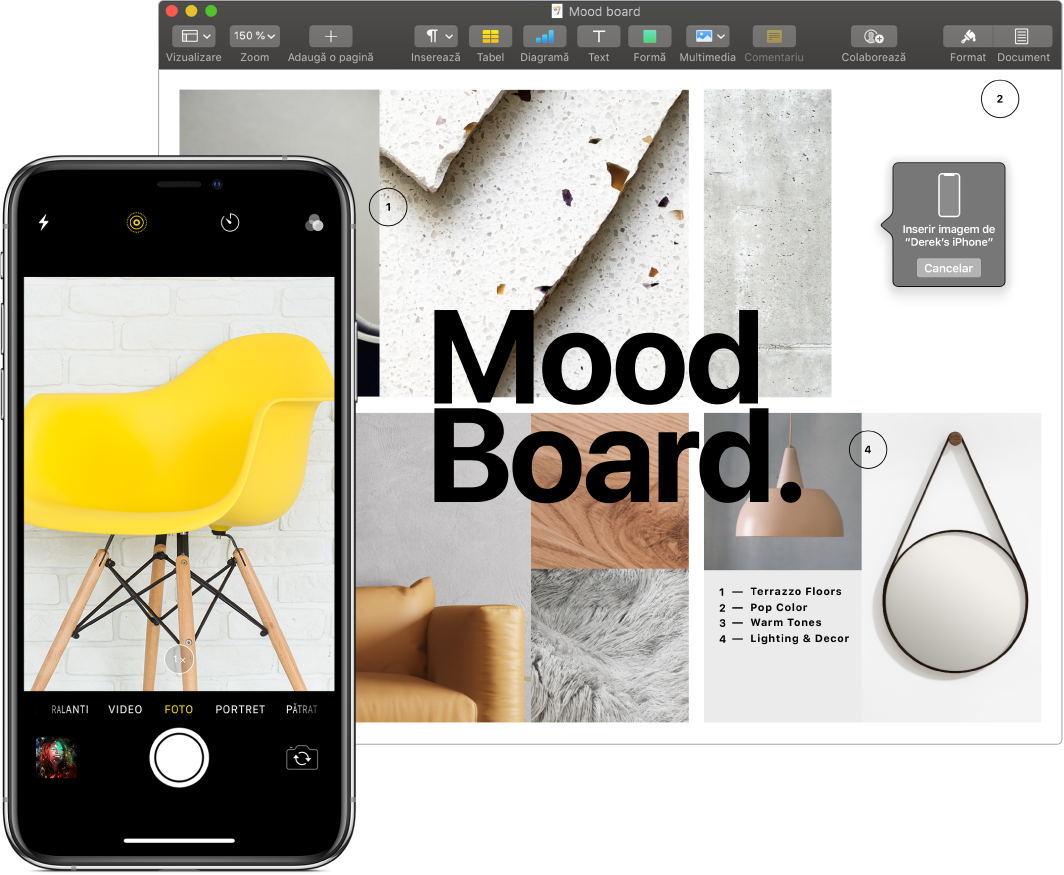Toggle Live Photo on the iPhone camera
Screen dimensions: 1064x875
136,222
